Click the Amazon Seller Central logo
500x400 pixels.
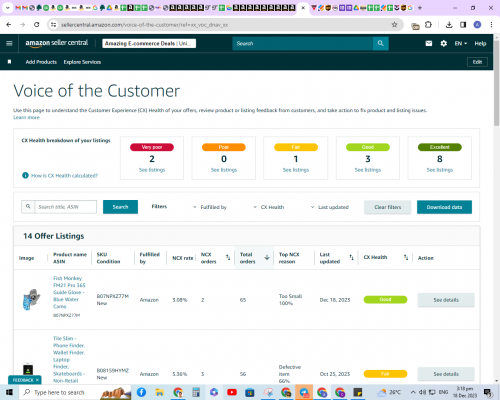click(x=57, y=43)
